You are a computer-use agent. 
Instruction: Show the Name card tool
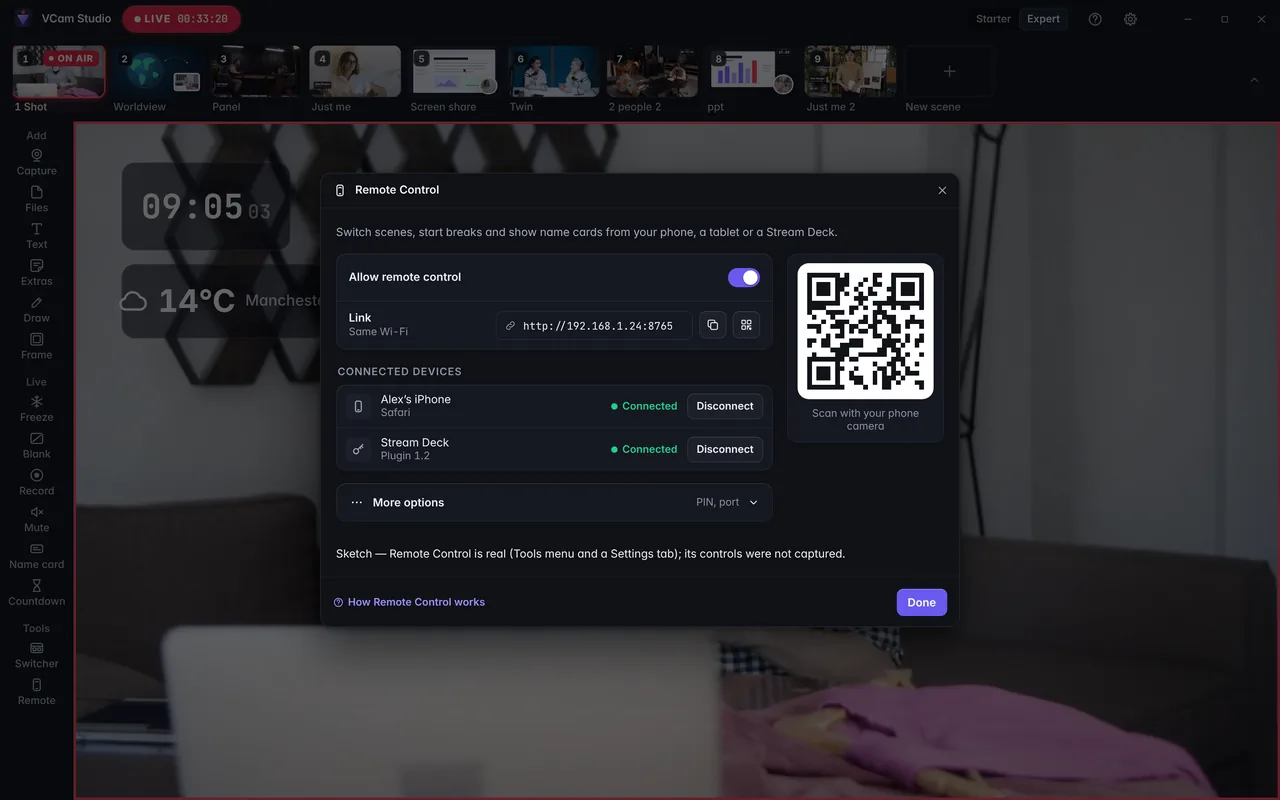click(36, 557)
